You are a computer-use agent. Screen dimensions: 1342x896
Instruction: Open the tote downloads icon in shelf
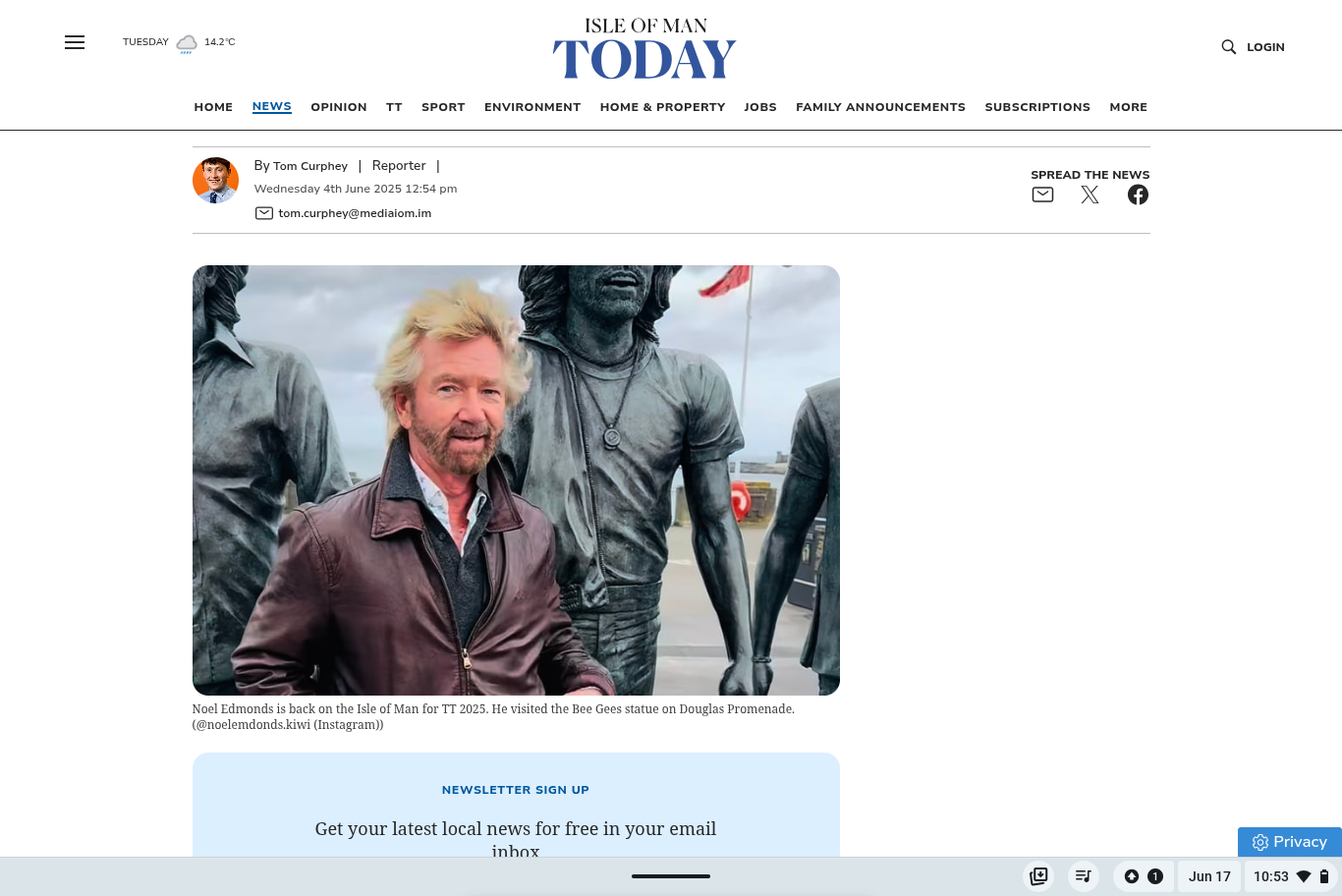coord(1038,876)
